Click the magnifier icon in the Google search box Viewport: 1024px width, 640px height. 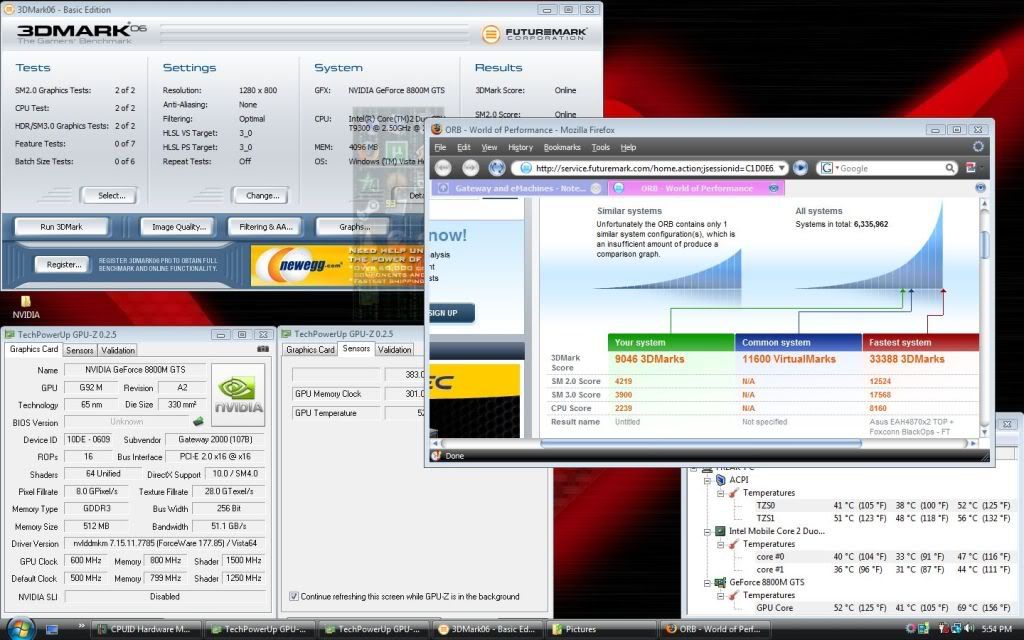950,168
